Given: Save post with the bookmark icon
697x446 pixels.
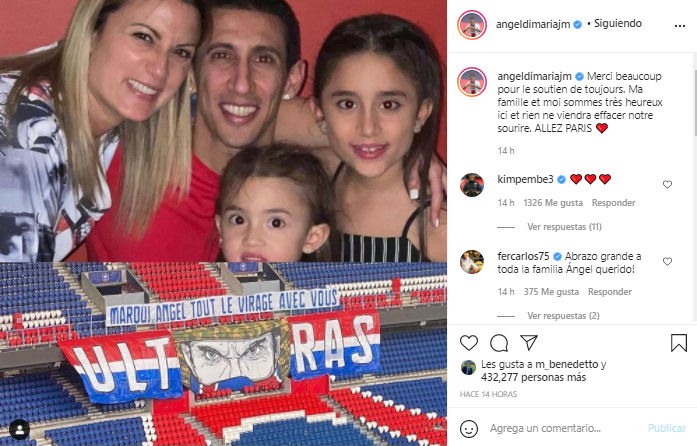Looking at the screenshot, I should (679, 343).
